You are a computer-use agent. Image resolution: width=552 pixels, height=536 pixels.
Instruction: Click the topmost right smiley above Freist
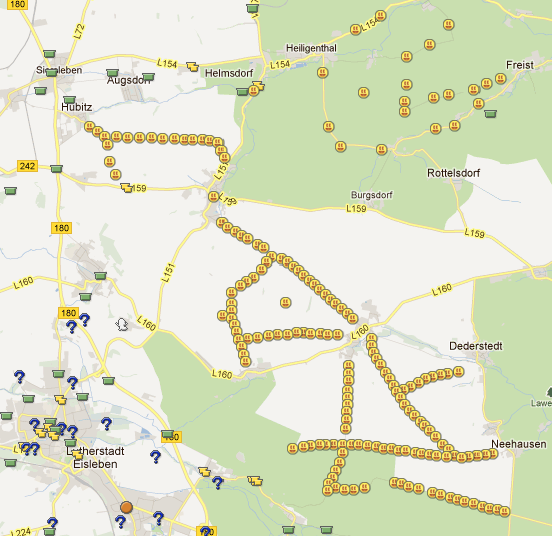pos(448,25)
